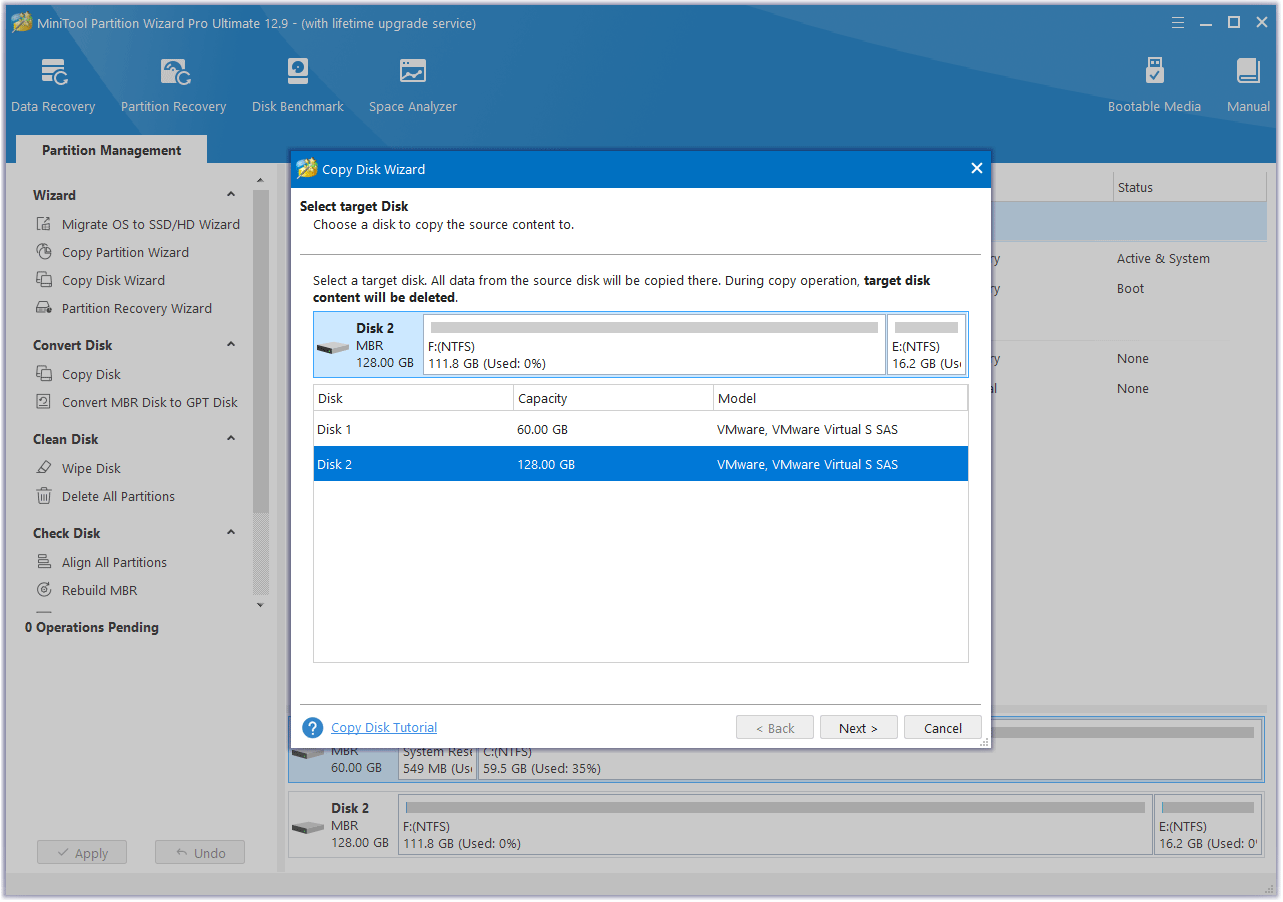Image resolution: width=1283 pixels, height=902 pixels.
Task: Close the Copy Disk Wizard dialog
Action: pos(977,169)
